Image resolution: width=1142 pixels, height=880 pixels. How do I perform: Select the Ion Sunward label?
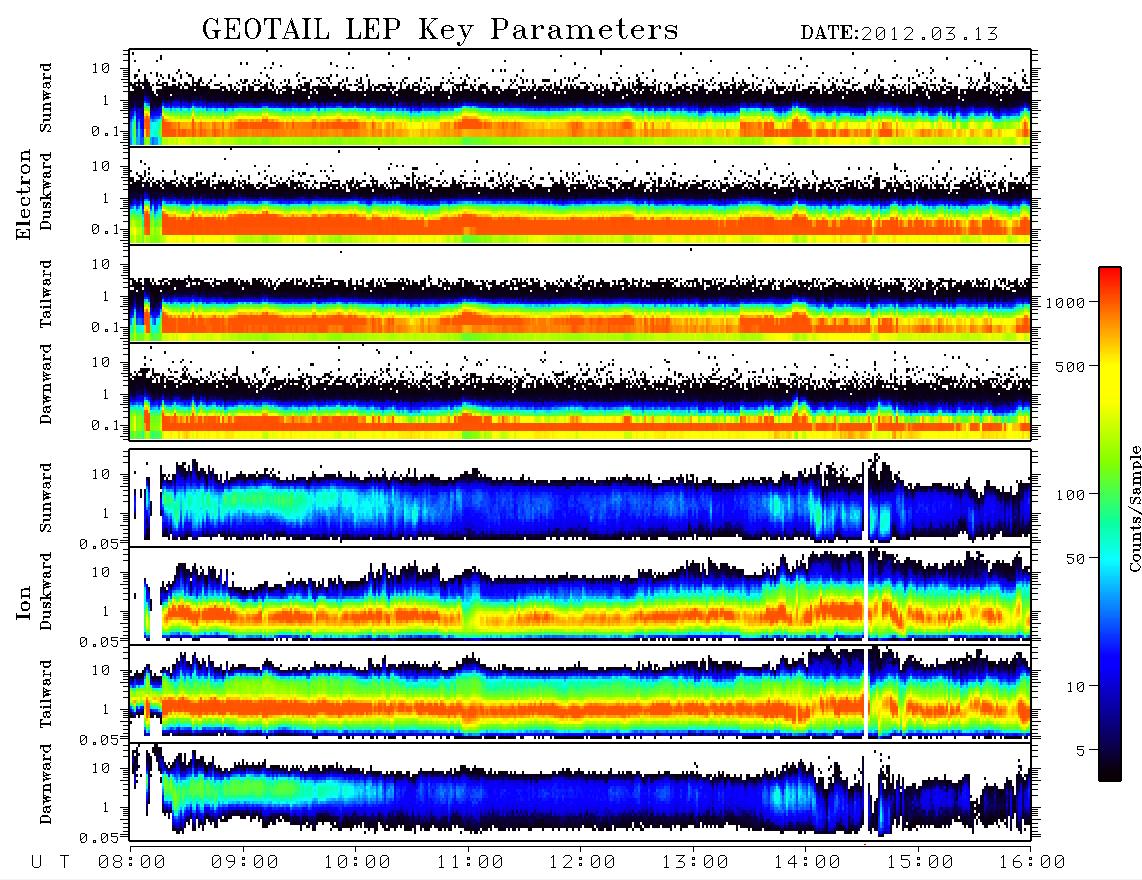point(46,498)
